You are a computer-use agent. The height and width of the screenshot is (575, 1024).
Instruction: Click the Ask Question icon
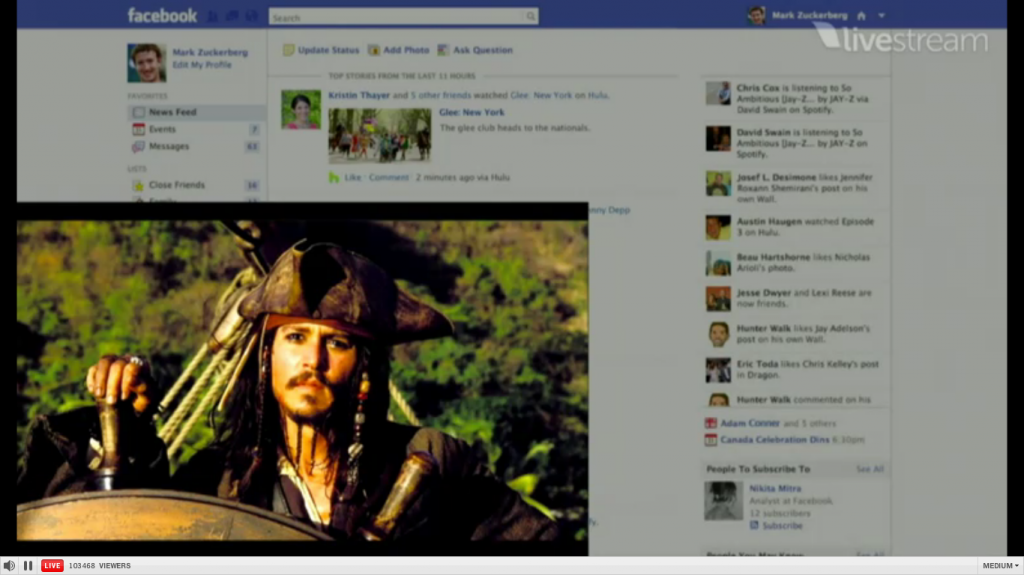pyautogui.click(x=443, y=50)
